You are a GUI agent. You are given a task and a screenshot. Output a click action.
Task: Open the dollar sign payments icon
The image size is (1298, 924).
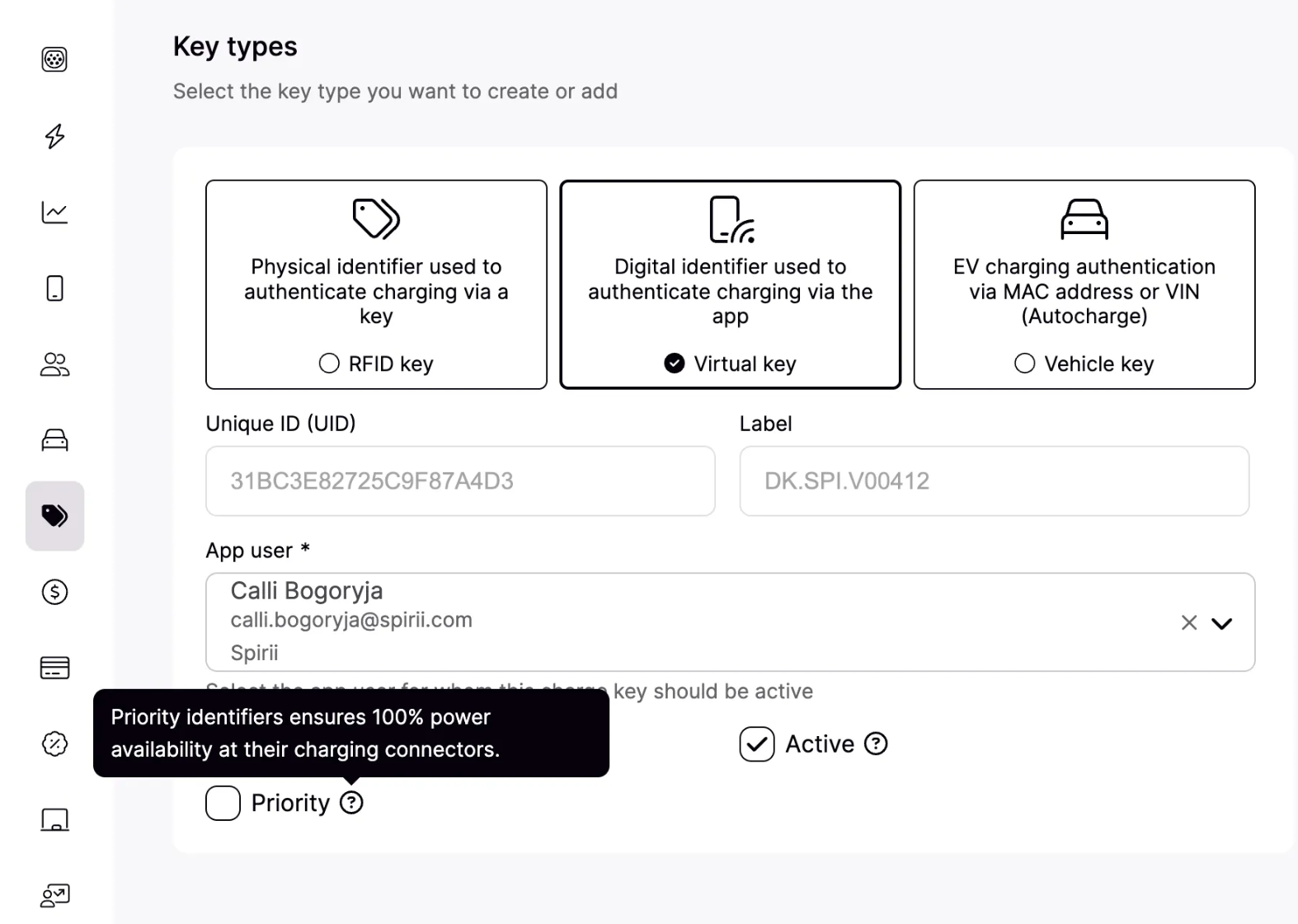coord(54,592)
